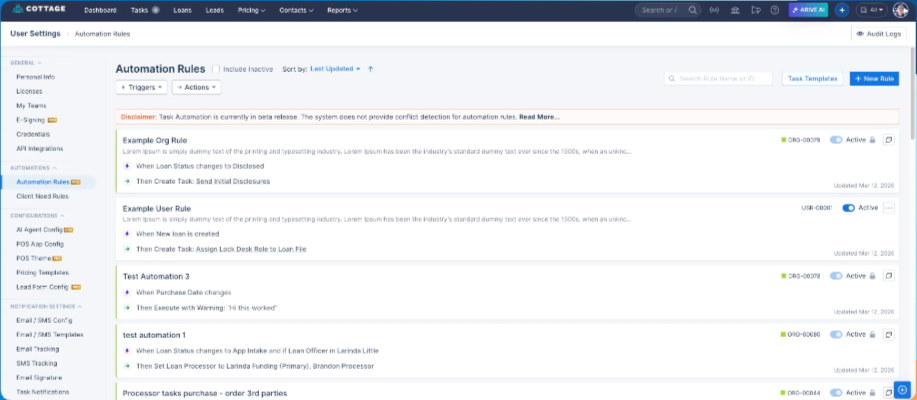Screen dimensions: 917x400
Task: Follow the Read More link in disclaimer
Action: coord(539,117)
